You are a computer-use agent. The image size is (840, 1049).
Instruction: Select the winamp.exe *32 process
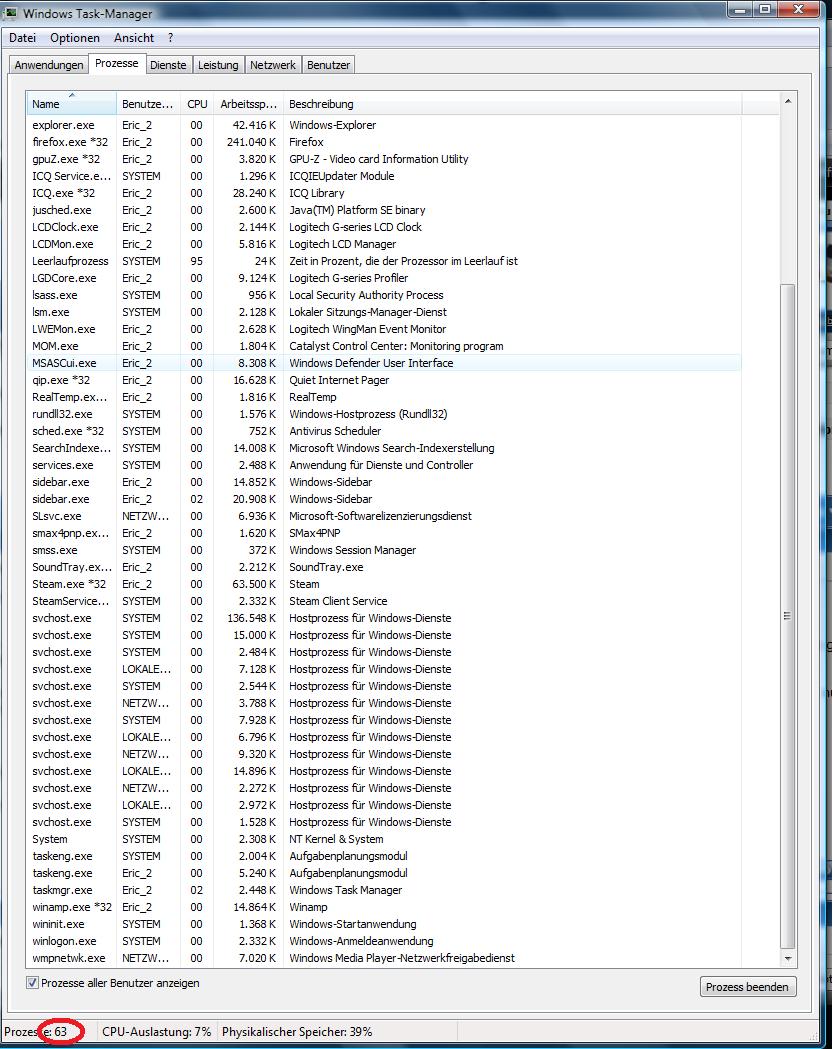[x=384, y=907]
